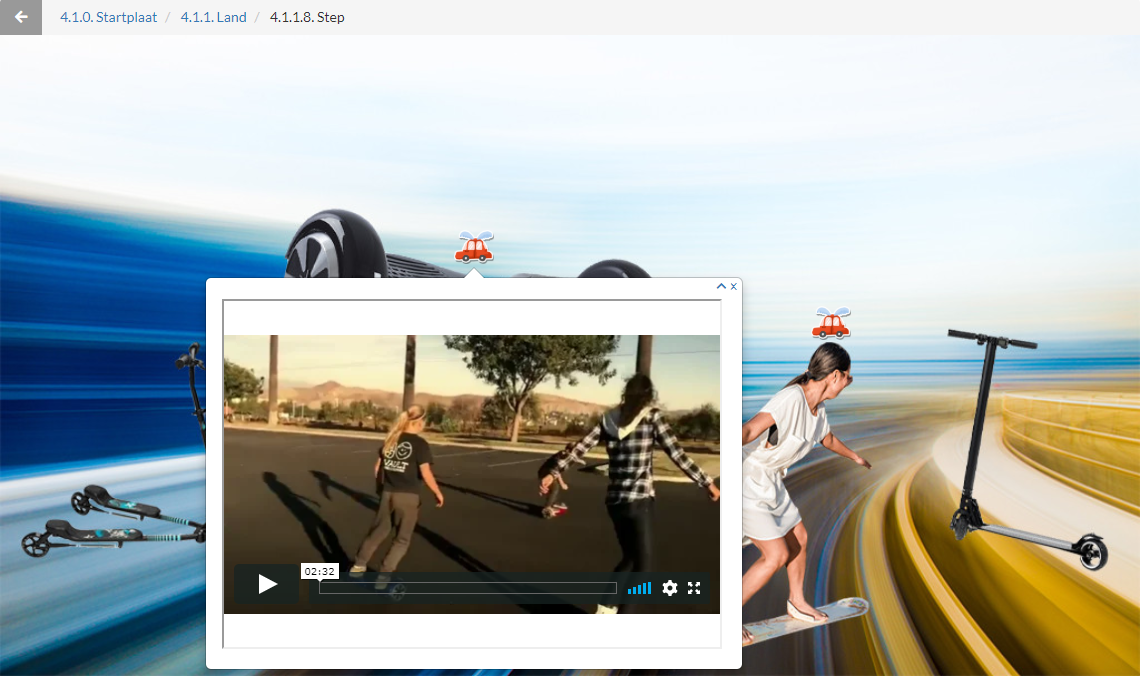Click the 4.1.1.8. Step breadcrumb text
The width and height of the screenshot is (1140, 676).
tap(307, 17)
